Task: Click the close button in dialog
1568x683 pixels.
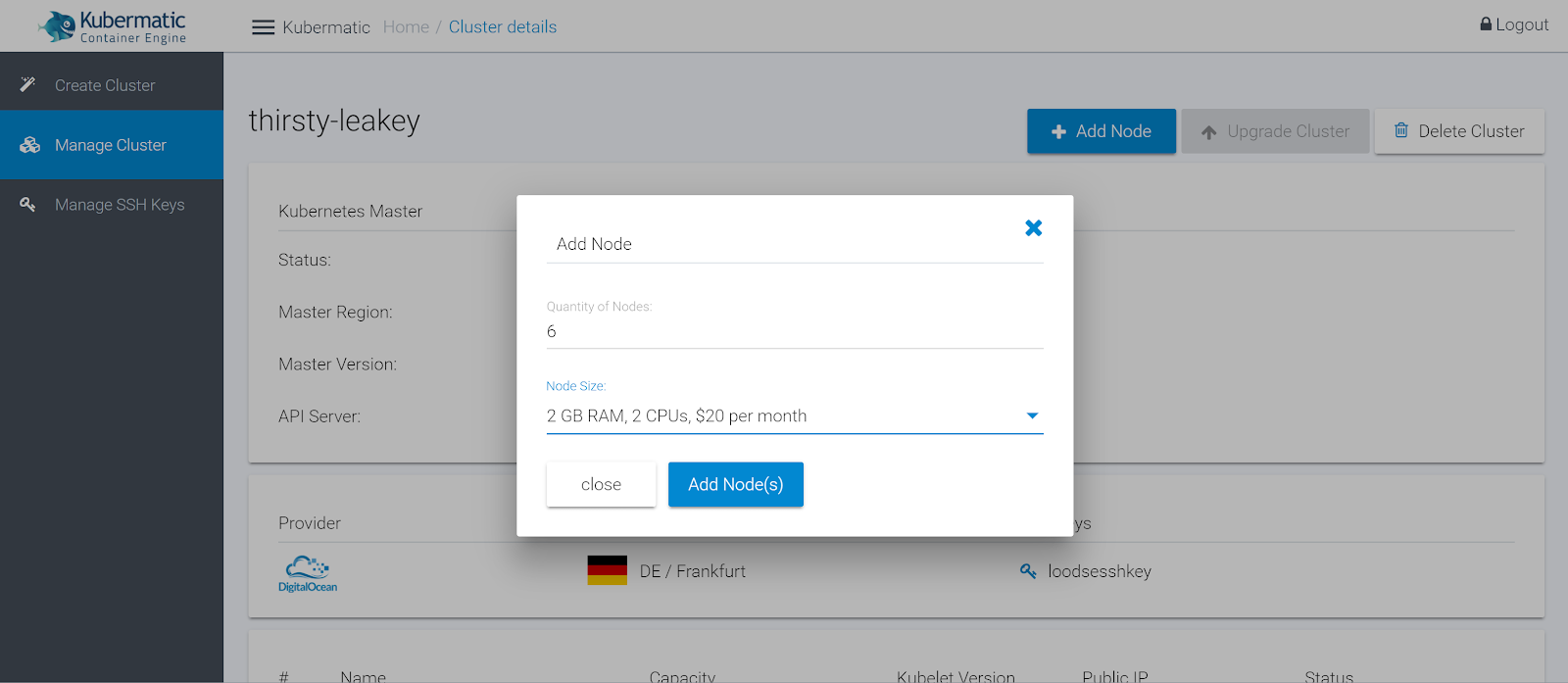Action: pyautogui.click(x=601, y=485)
